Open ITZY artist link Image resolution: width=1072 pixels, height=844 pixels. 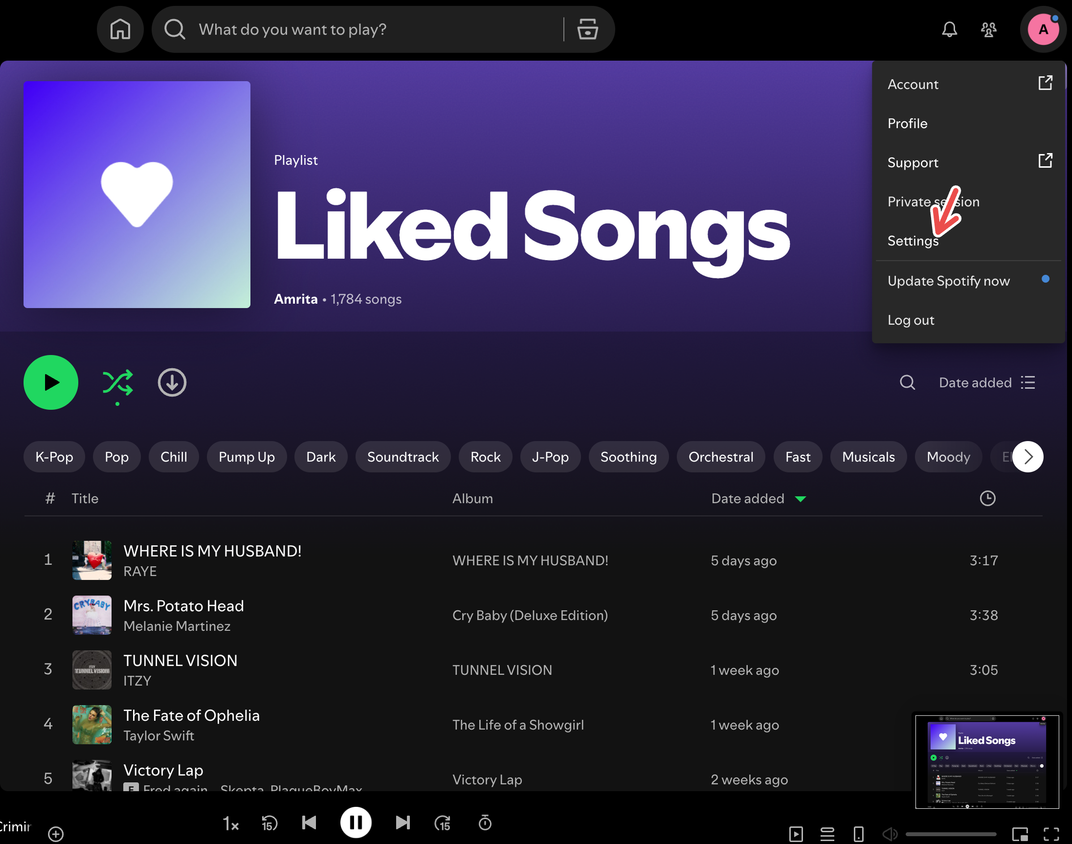point(137,681)
